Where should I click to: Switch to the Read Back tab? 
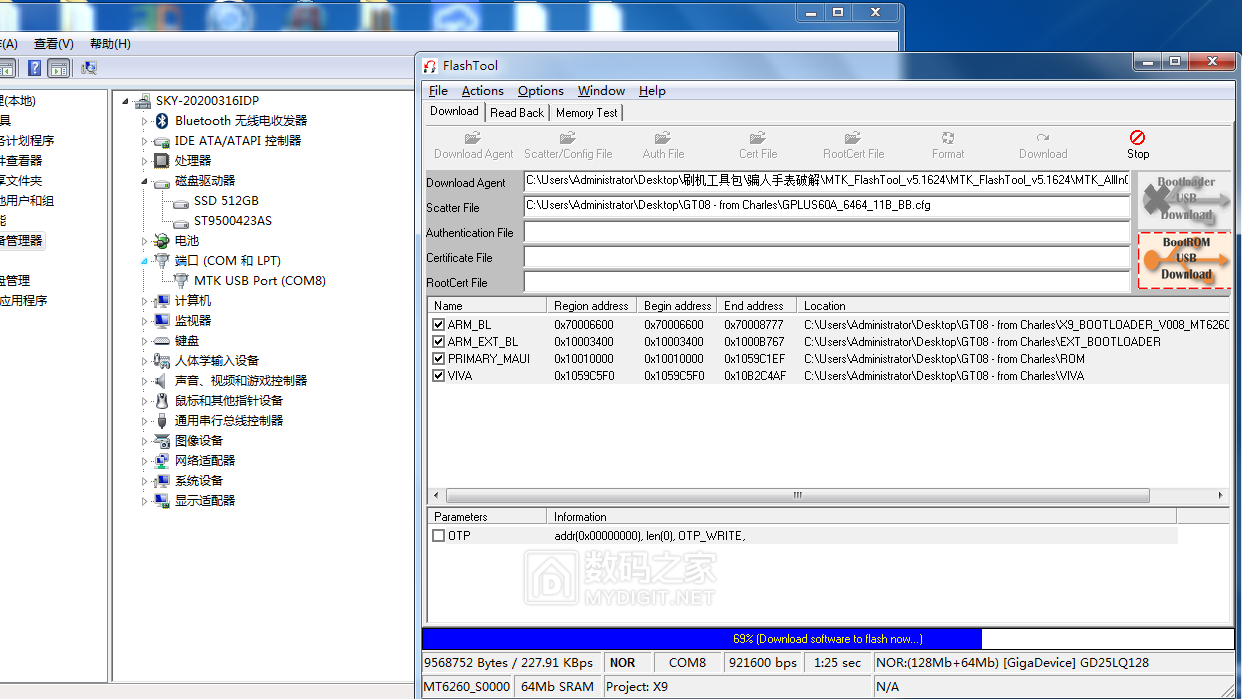(x=517, y=113)
